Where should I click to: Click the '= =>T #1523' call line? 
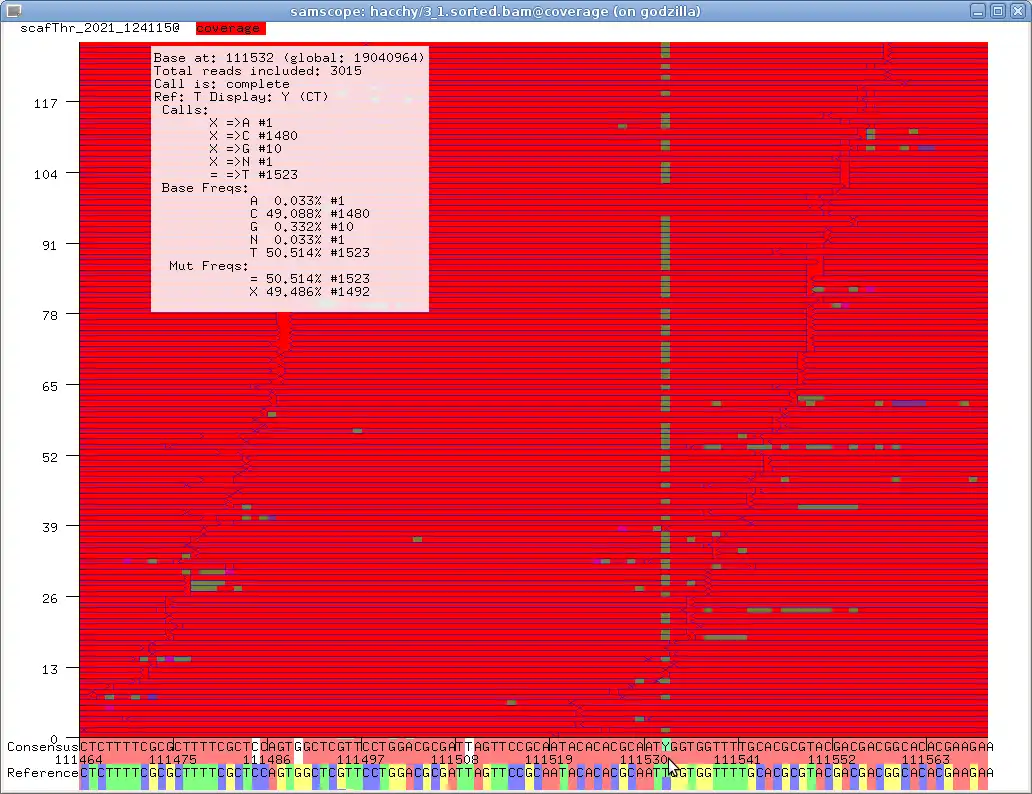point(253,174)
